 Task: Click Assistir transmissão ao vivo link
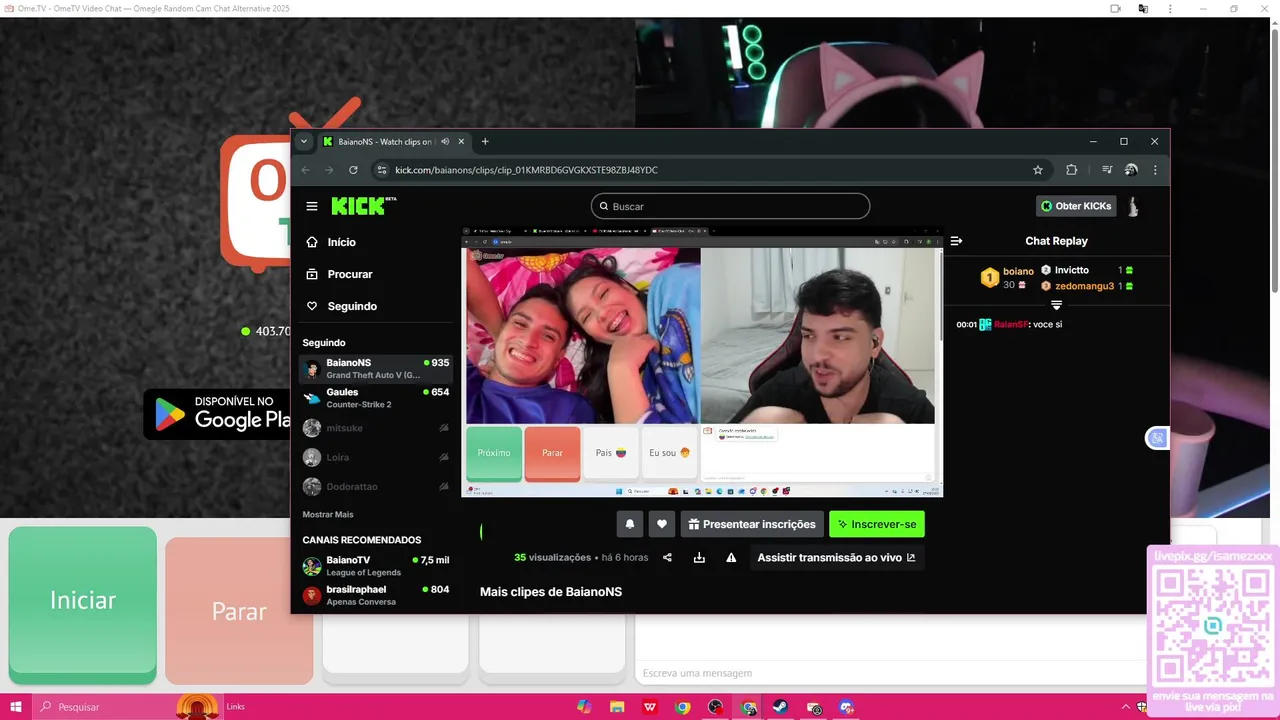[836, 558]
